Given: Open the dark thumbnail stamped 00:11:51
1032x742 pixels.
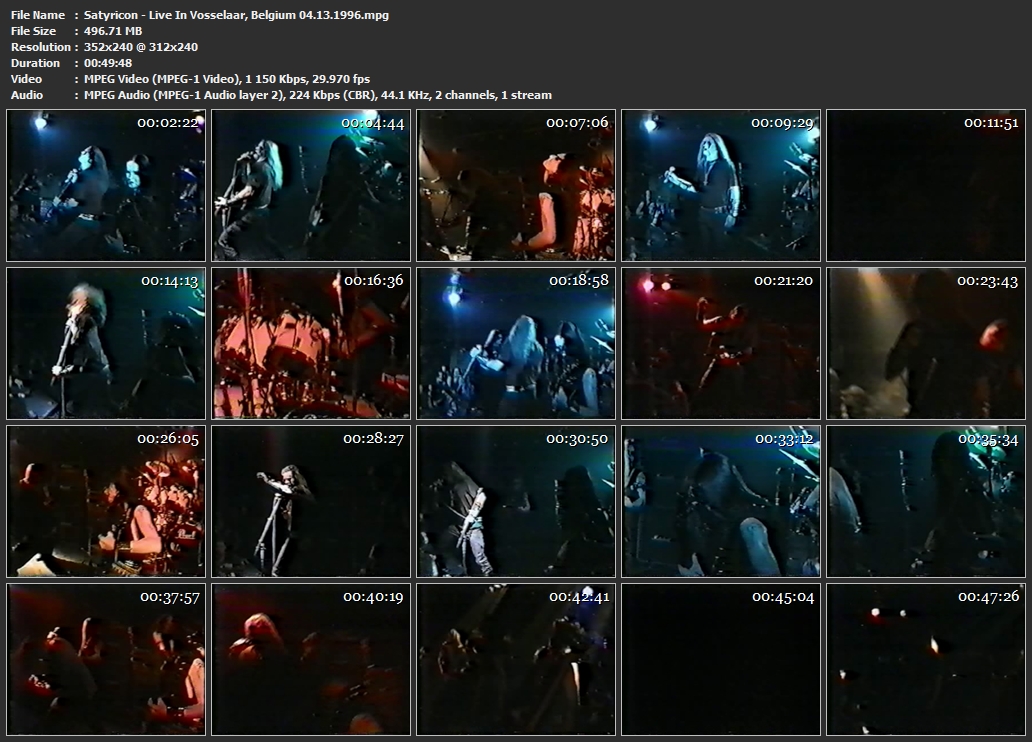Looking at the screenshot, I should click(926, 186).
